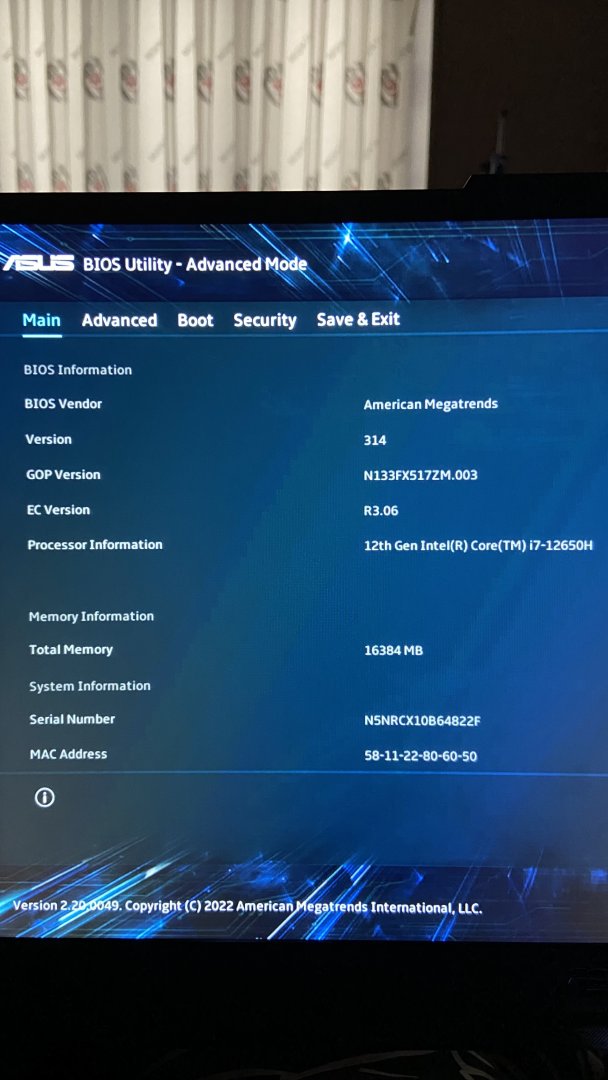
Task: Click the ASUS logo in header
Action: 38,262
